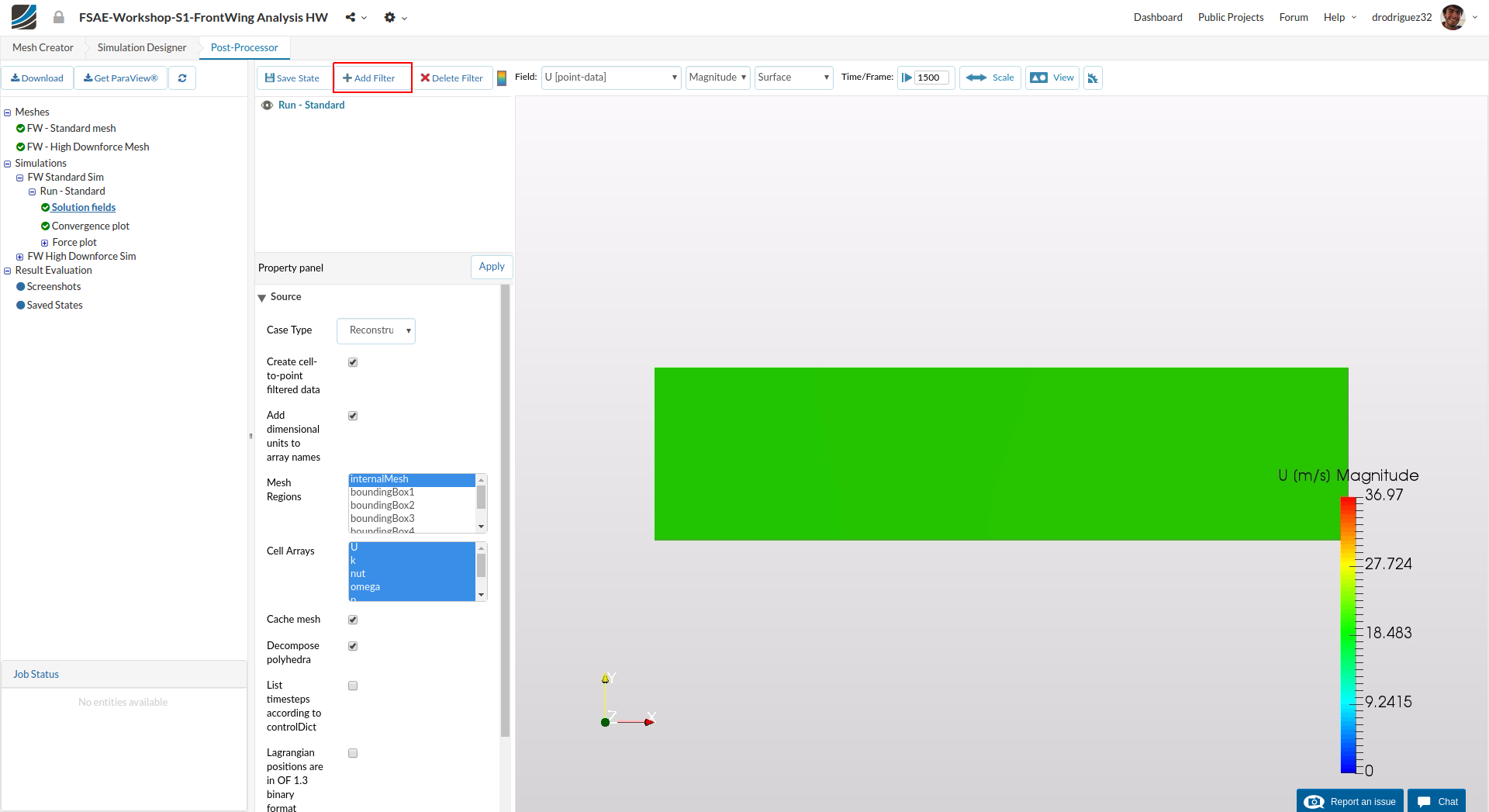Enable List timesteps according to controlDict
Viewport: 1489px width, 812px height.
353,686
